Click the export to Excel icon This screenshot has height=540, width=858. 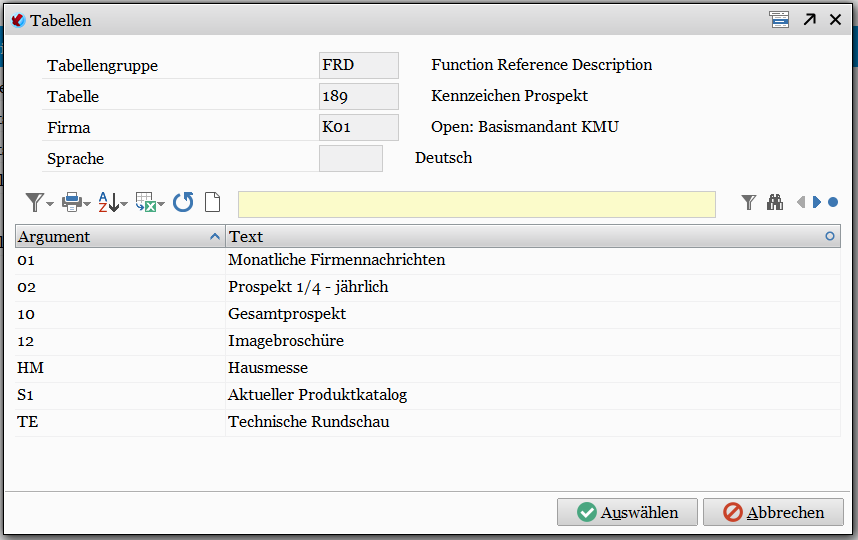pyautogui.click(x=146, y=202)
